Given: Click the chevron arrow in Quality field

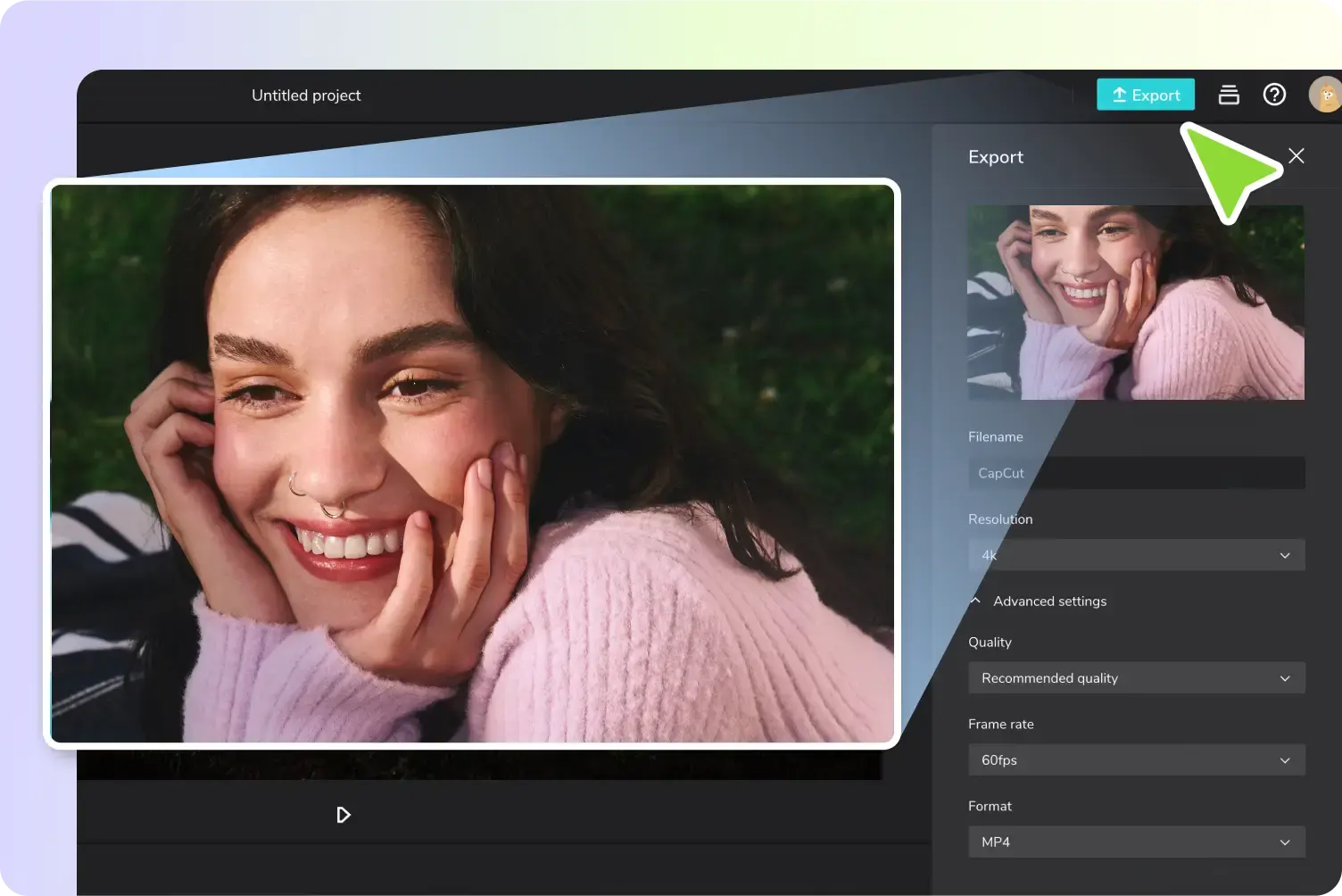Looking at the screenshot, I should pos(1285,678).
